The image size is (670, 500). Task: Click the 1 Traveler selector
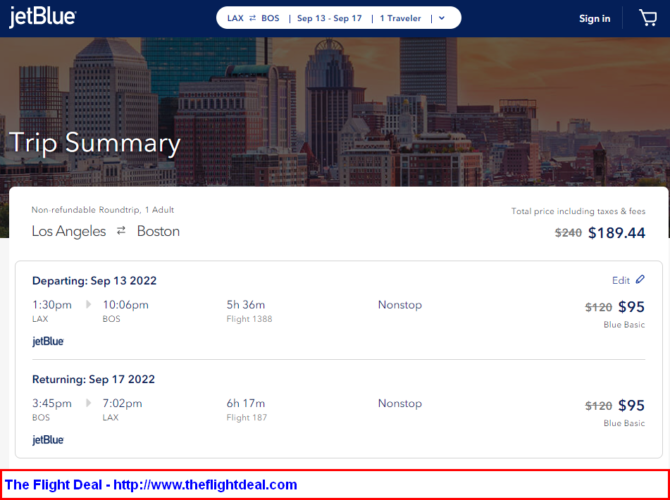[x=400, y=18]
